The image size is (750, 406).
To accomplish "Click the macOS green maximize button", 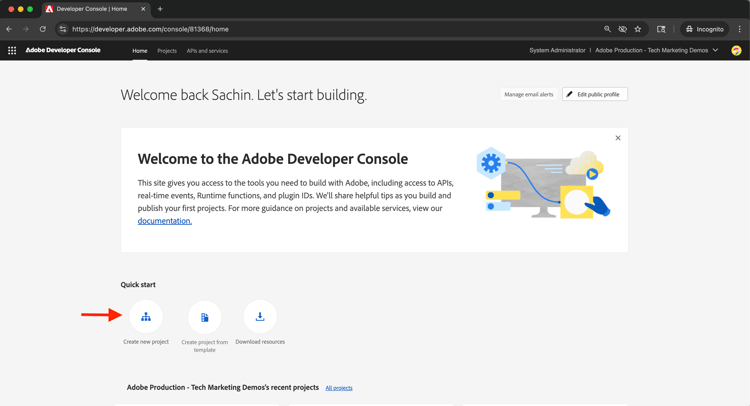I will point(30,9).
